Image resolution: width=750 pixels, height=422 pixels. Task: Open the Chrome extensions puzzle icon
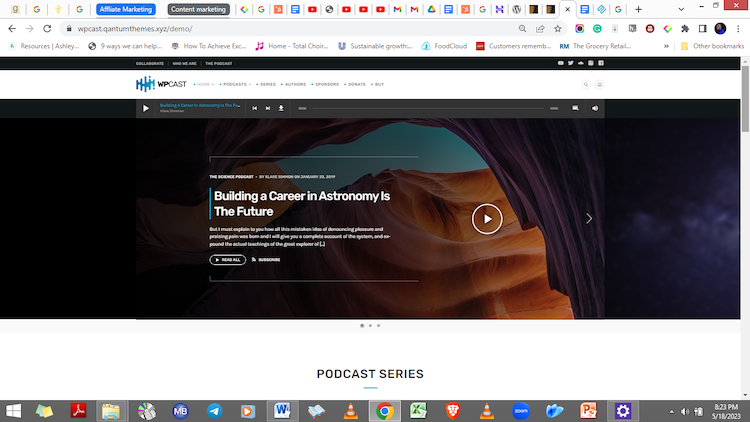[x=685, y=29]
